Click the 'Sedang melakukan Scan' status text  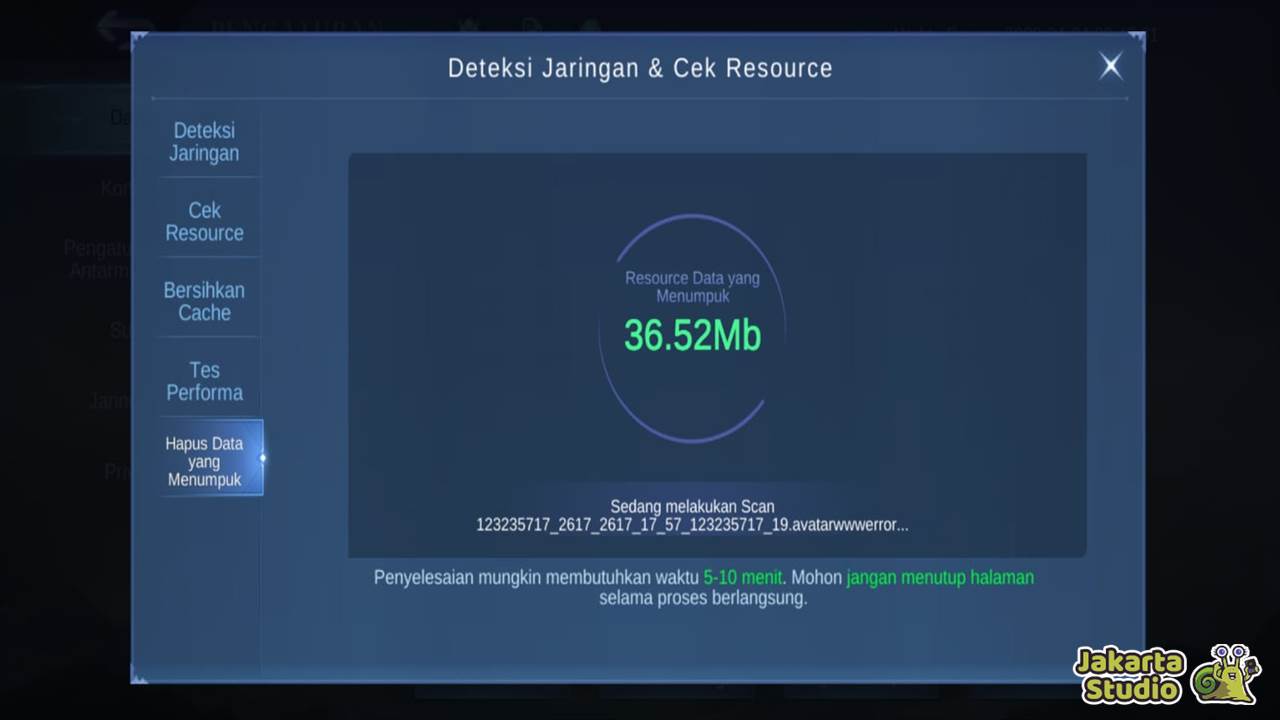click(x=692, y=507)
